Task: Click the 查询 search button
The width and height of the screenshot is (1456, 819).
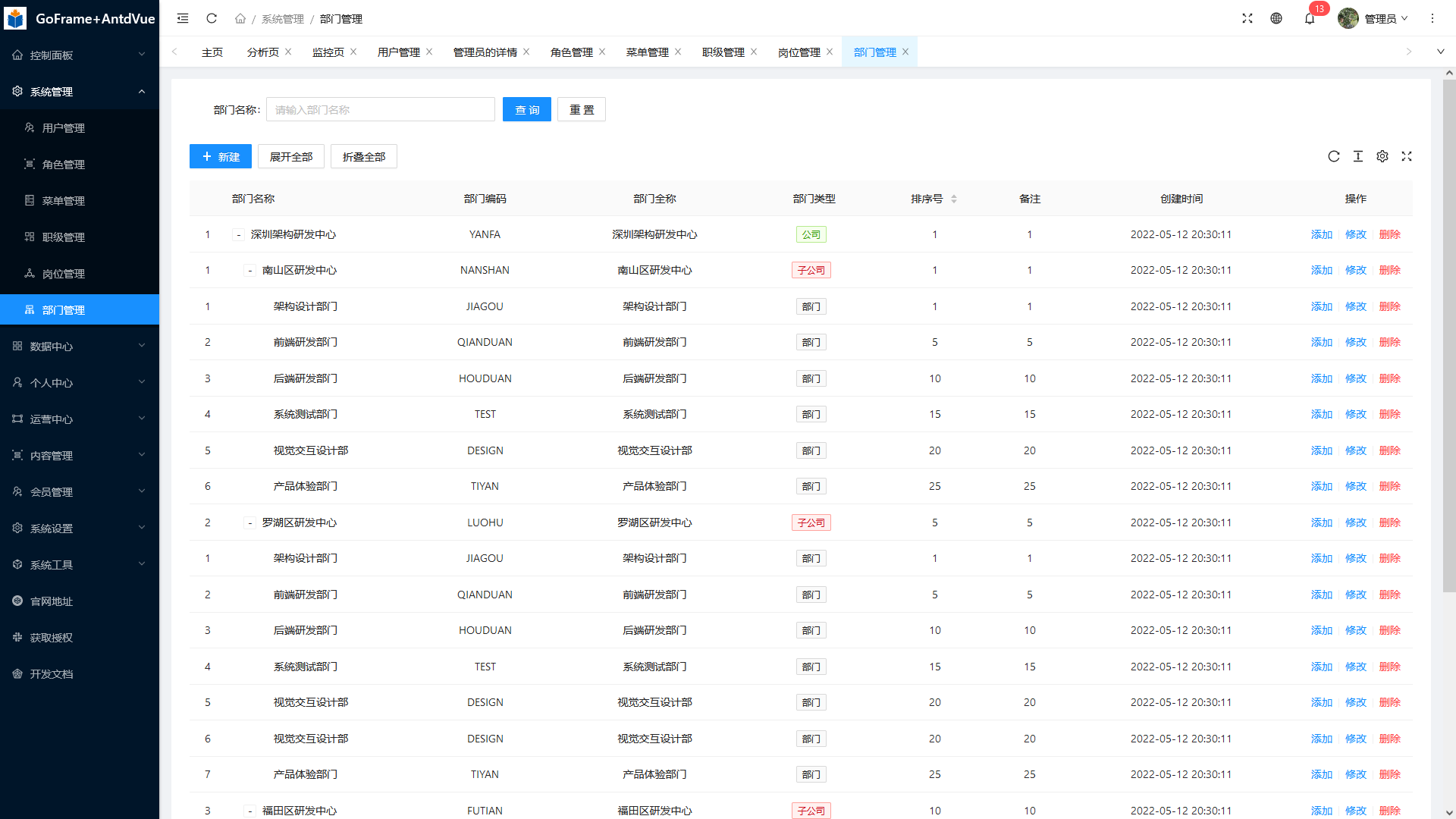Action: (x=527, y=110)
